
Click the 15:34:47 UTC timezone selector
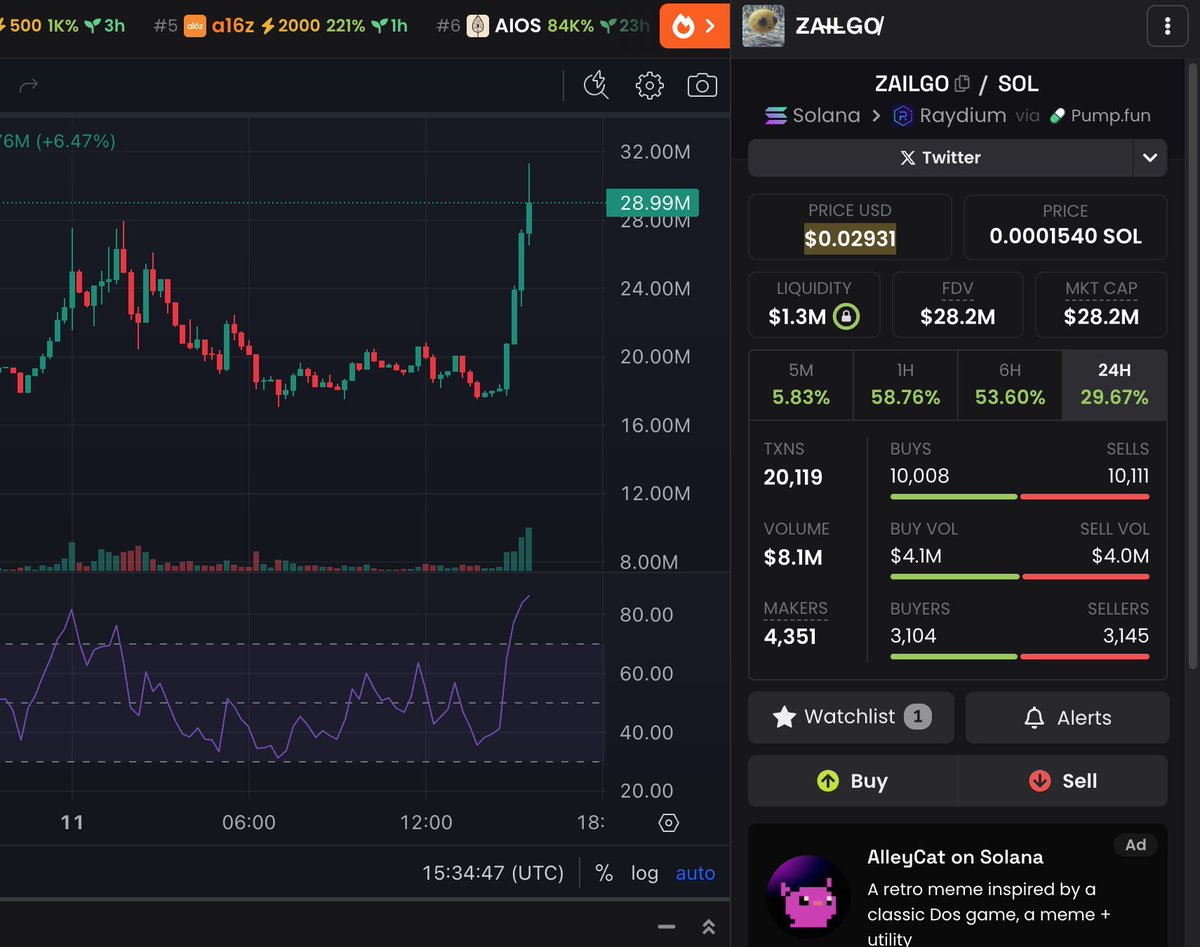493,873
